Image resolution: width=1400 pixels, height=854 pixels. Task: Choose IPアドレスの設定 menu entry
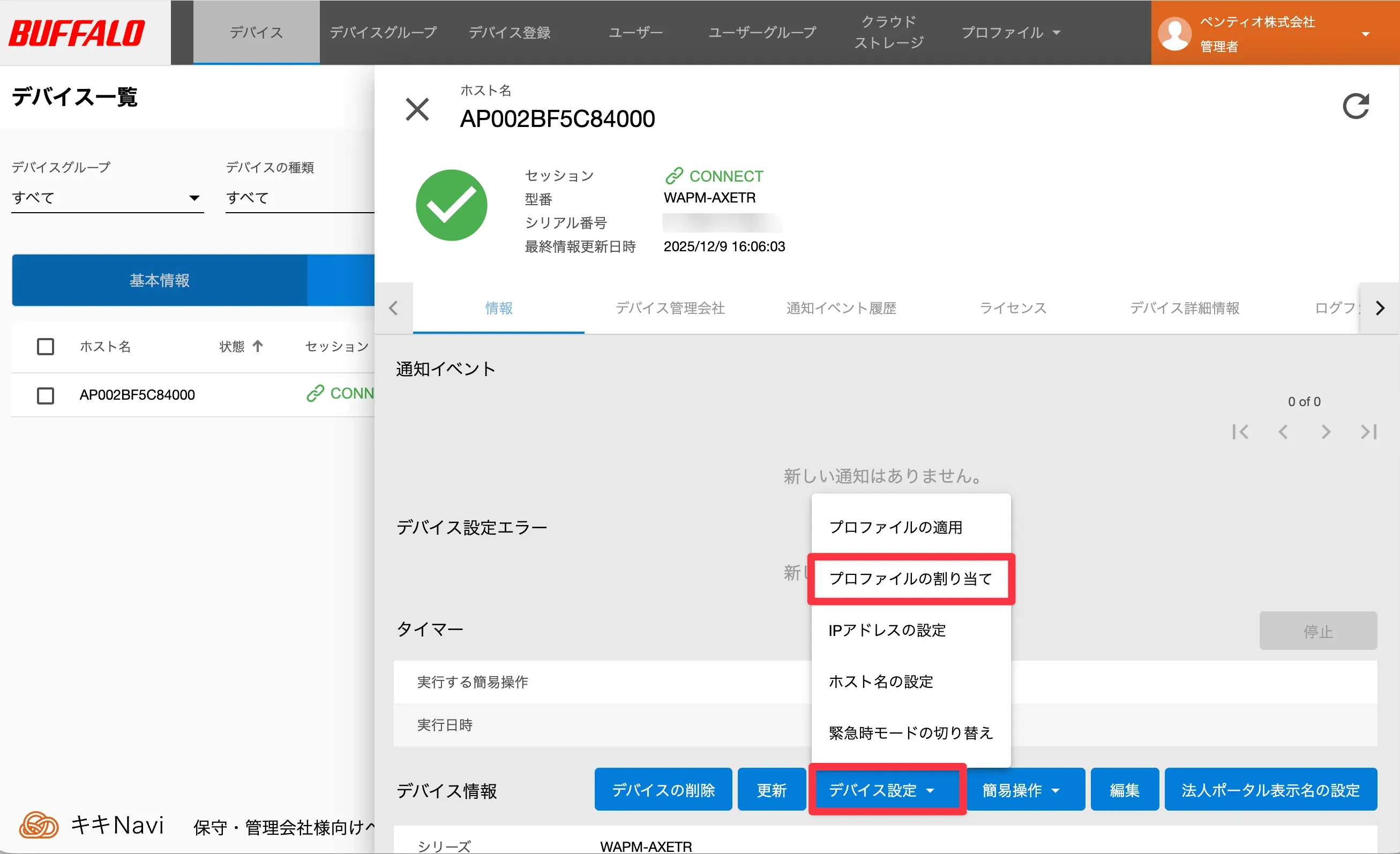click(x=887, y=630)
